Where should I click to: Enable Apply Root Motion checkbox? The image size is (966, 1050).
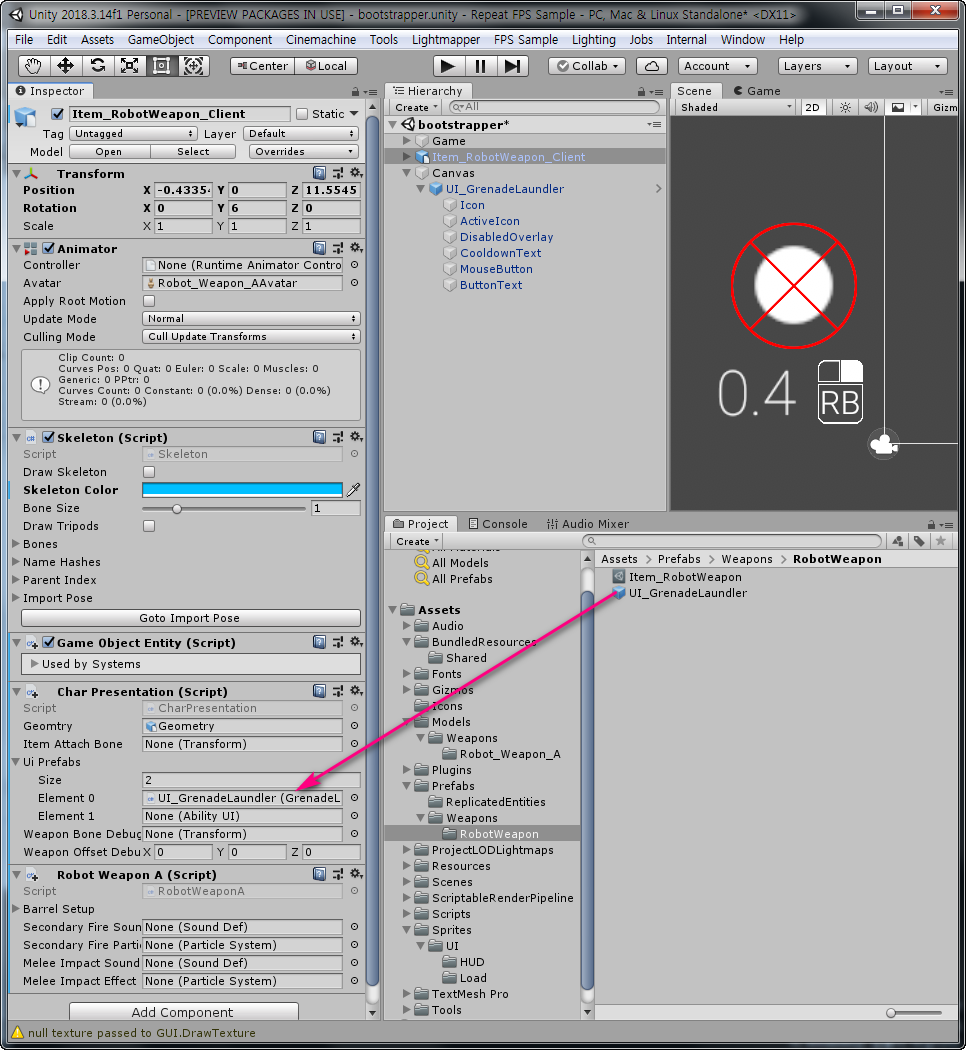149,301
